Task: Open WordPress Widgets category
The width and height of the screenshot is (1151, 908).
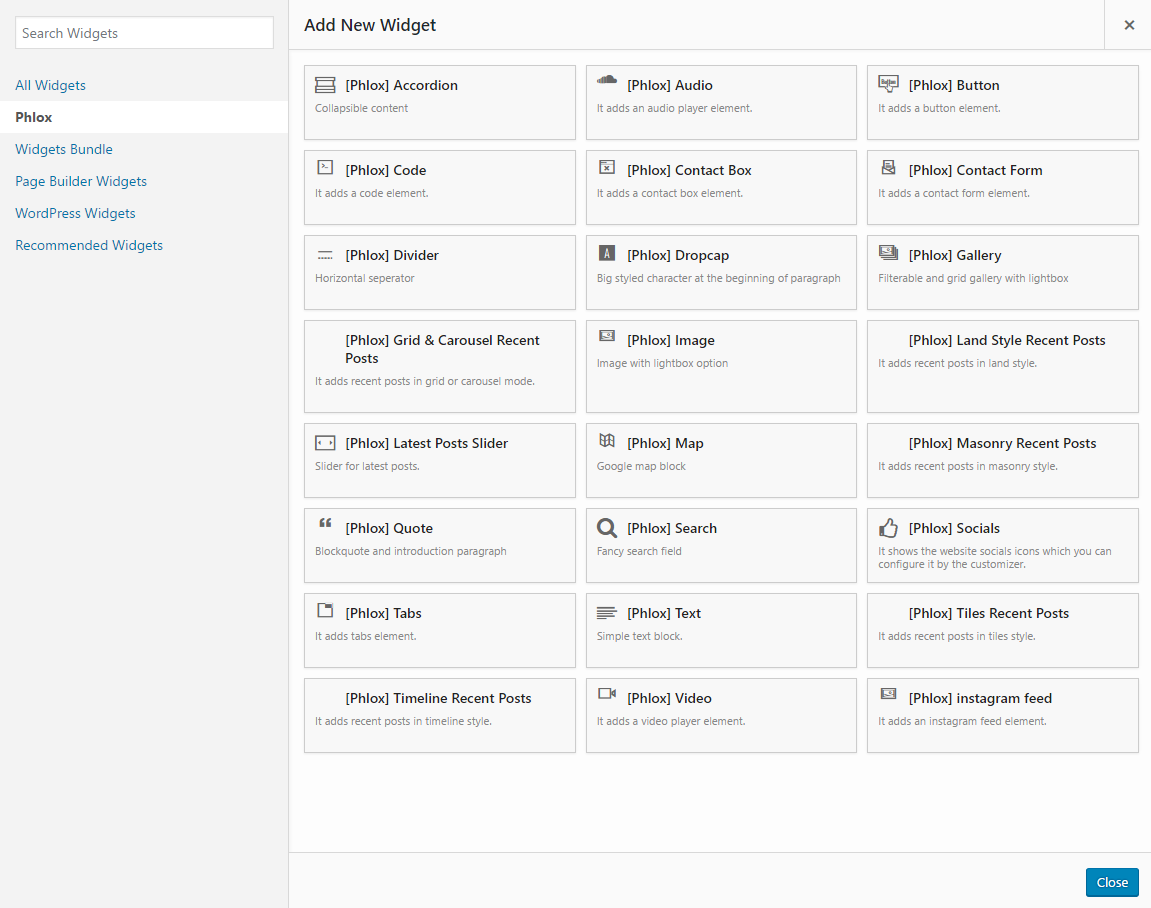Action: click(76, 214)
